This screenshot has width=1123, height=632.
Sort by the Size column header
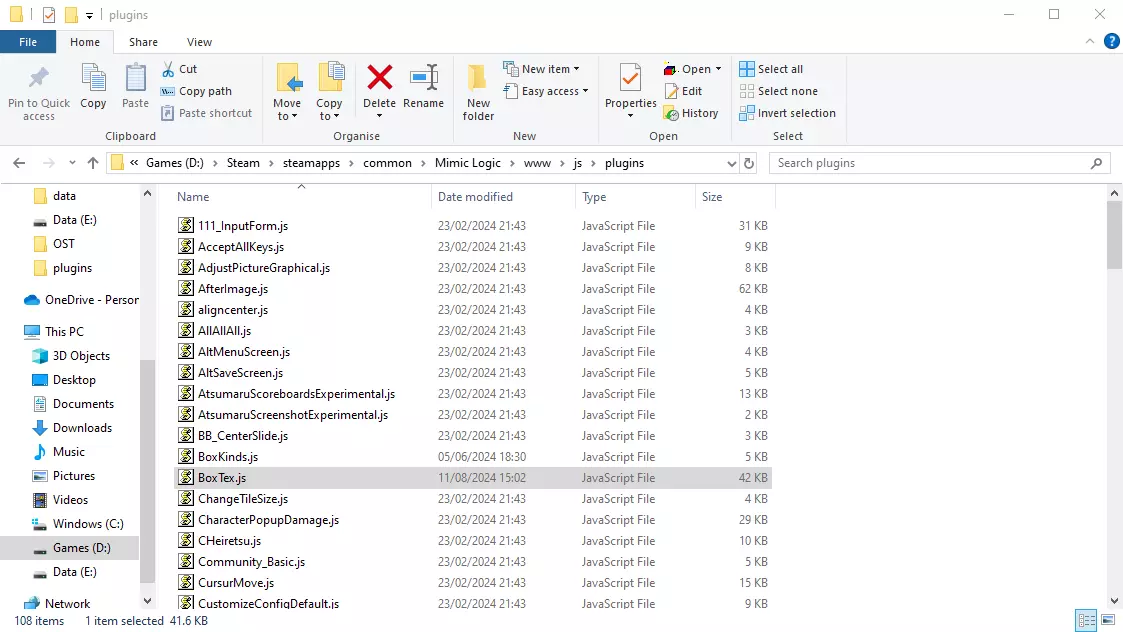735,197
